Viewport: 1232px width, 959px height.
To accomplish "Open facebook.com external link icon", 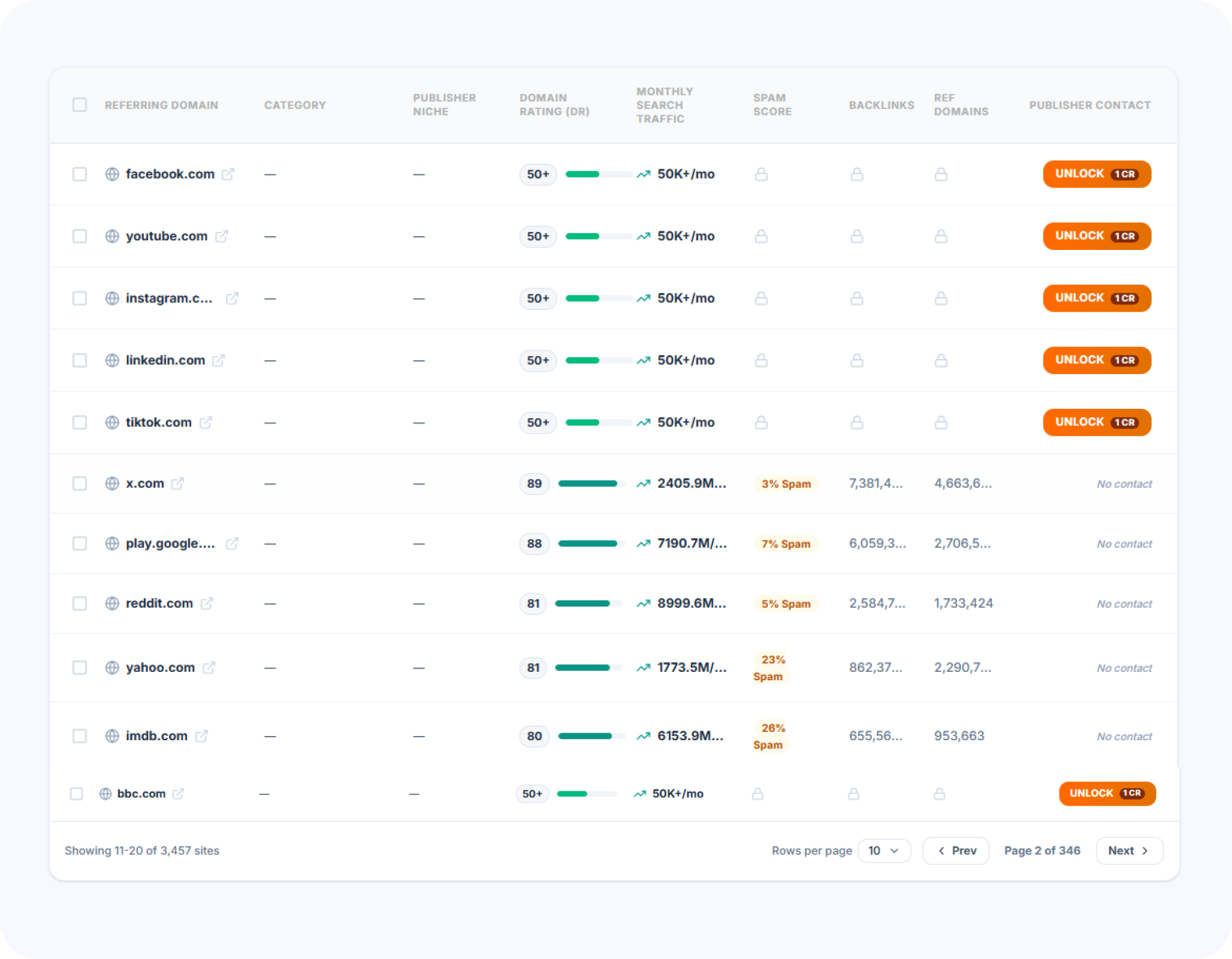I will click(x=228, y=174).
